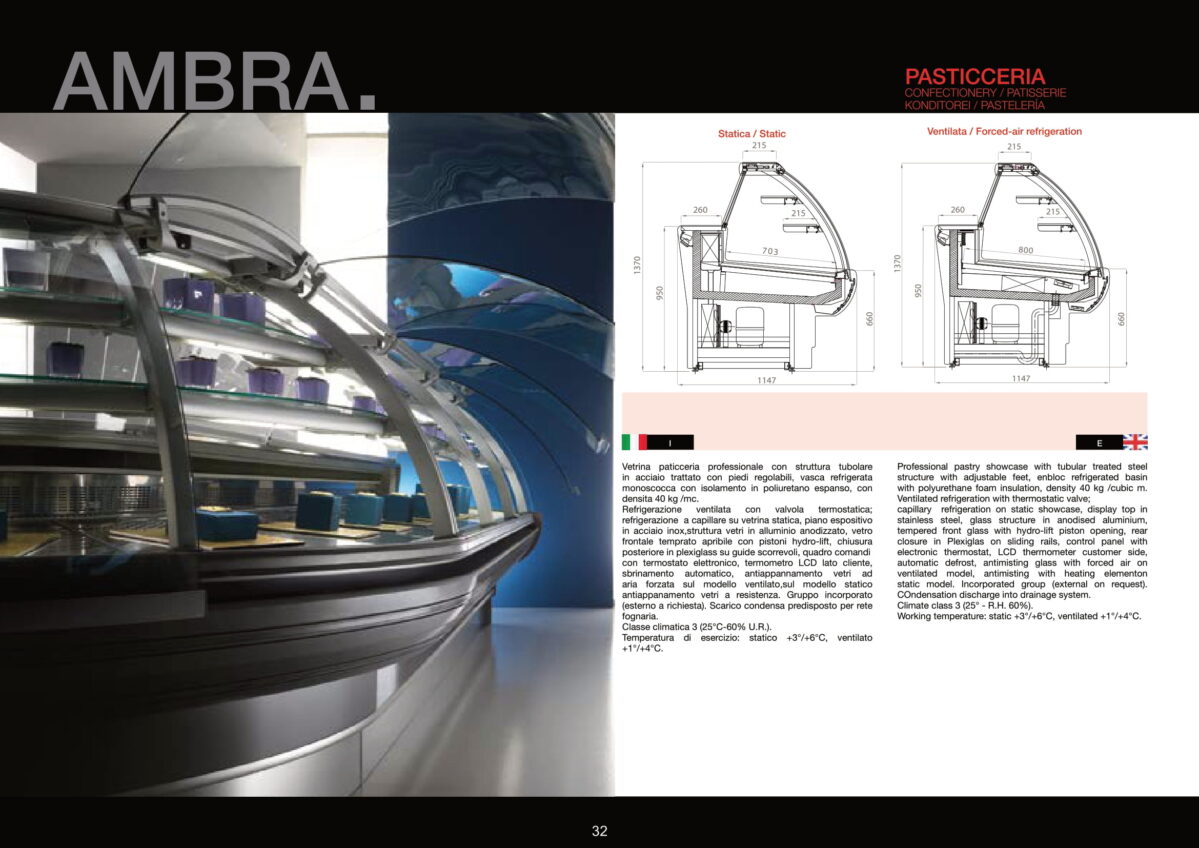Click the pastry showcase photograph
This screenshot has width=1199, height=848.
(307, 454)
